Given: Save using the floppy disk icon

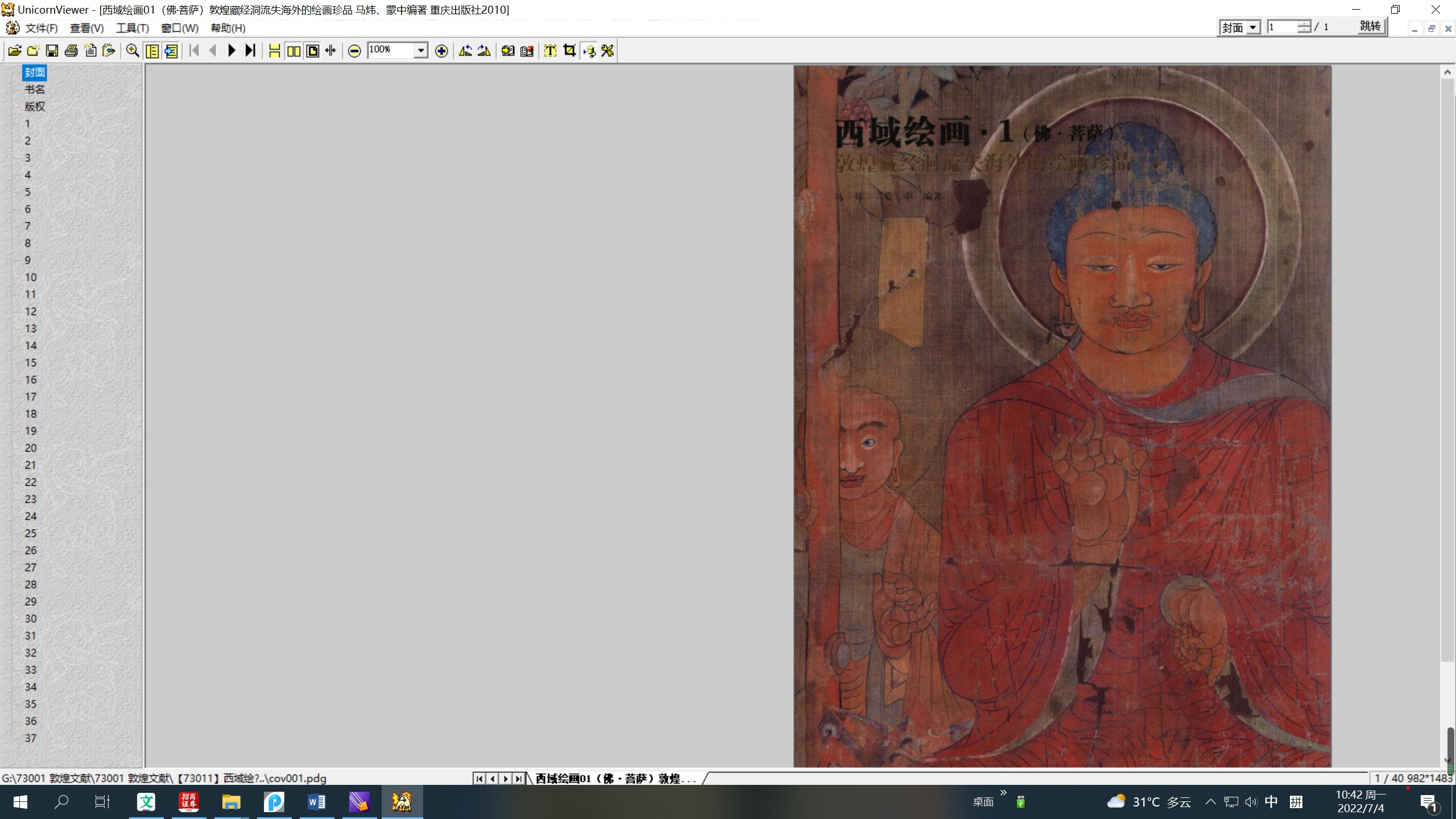Looking at the screenshot, I should coord(52,51).
